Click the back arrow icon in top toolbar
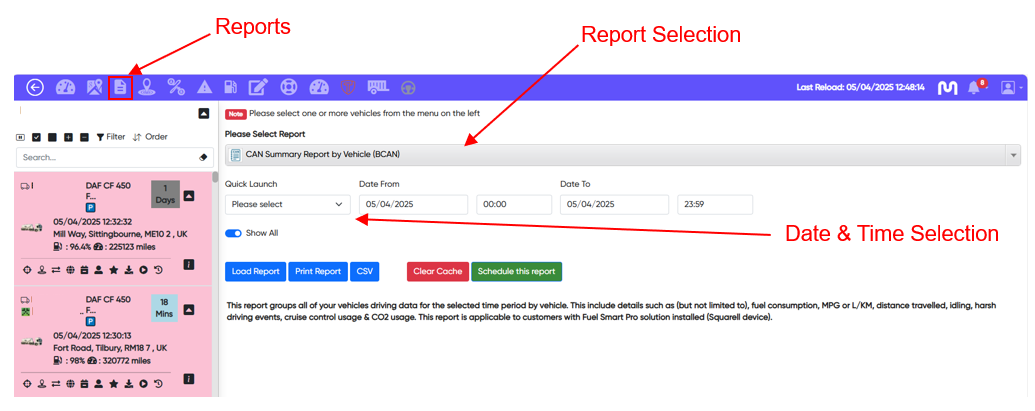The height and width of the screenshot is (411, 1035). (35, 88)
